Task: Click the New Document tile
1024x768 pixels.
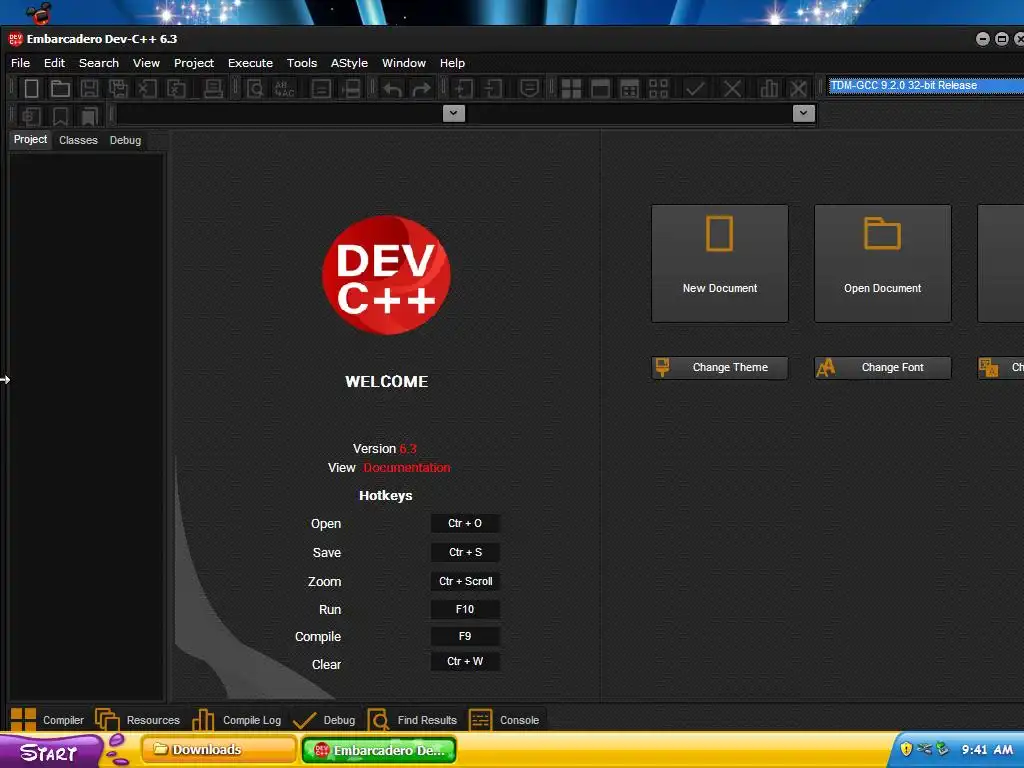Action: (720, 263)
